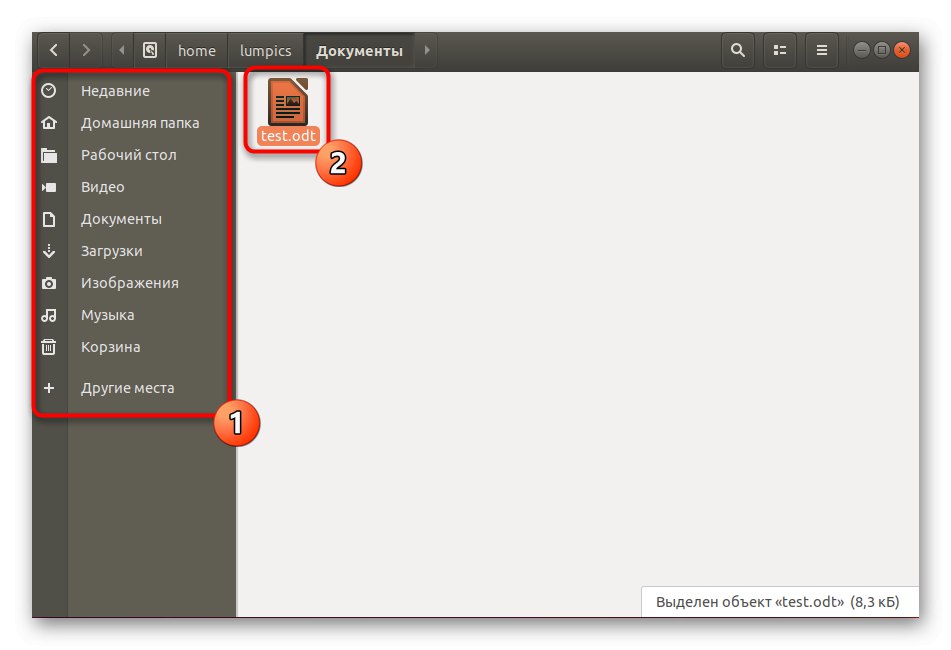Click the camera icon beside Изображения
The width and height of the screenshot is (951, 650).
[x=49, y=283]
